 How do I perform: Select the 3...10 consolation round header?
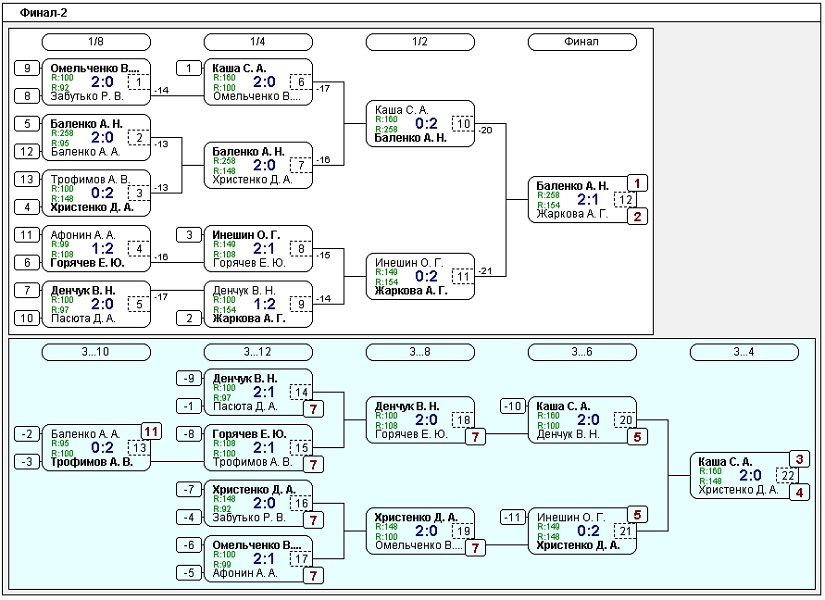(x=96, y=352)
